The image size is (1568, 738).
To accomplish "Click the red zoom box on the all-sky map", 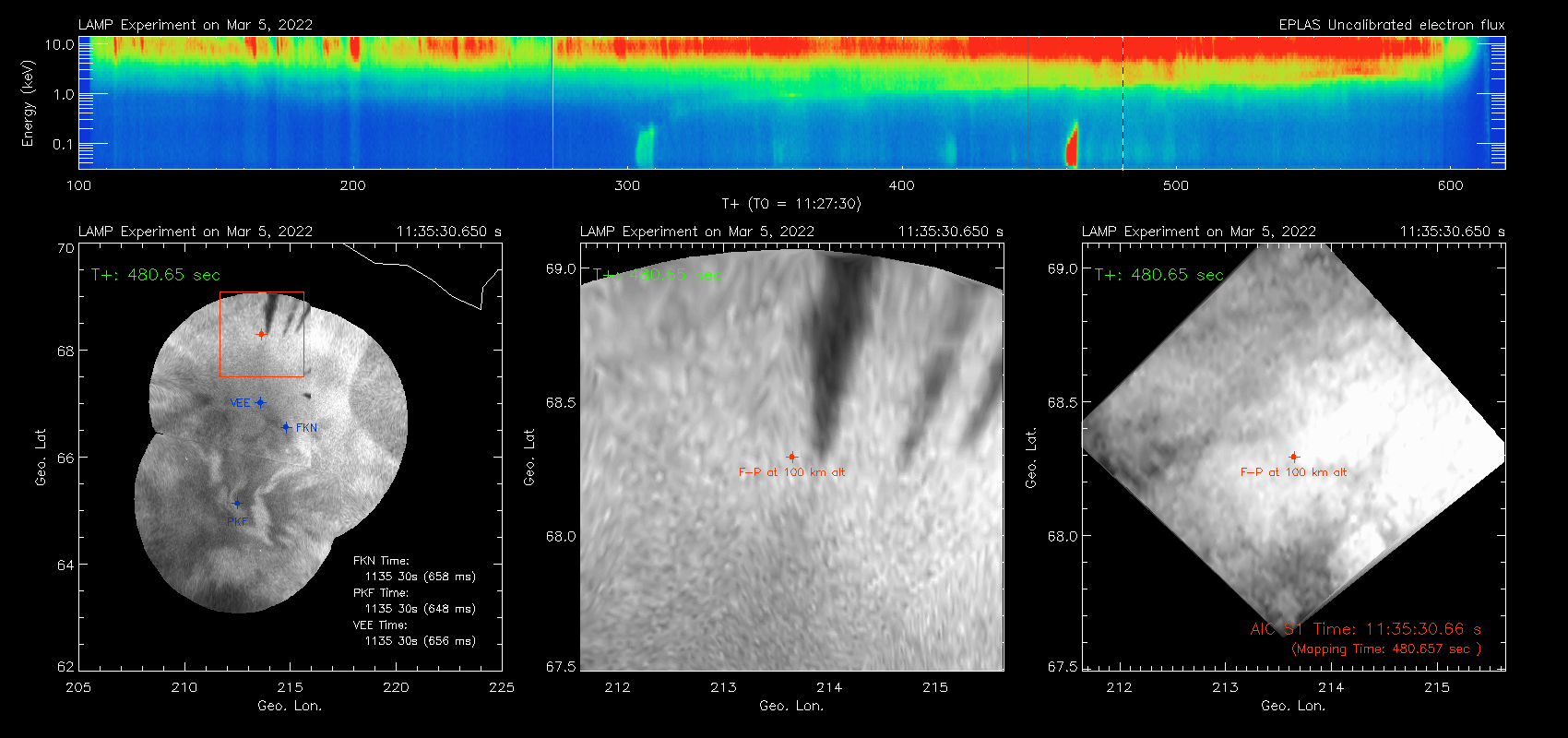I will (262, 334).
